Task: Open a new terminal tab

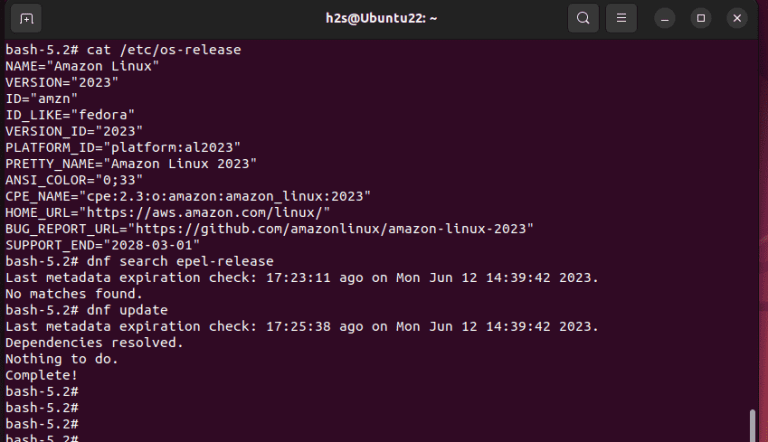Action: [x=27, y=18]
